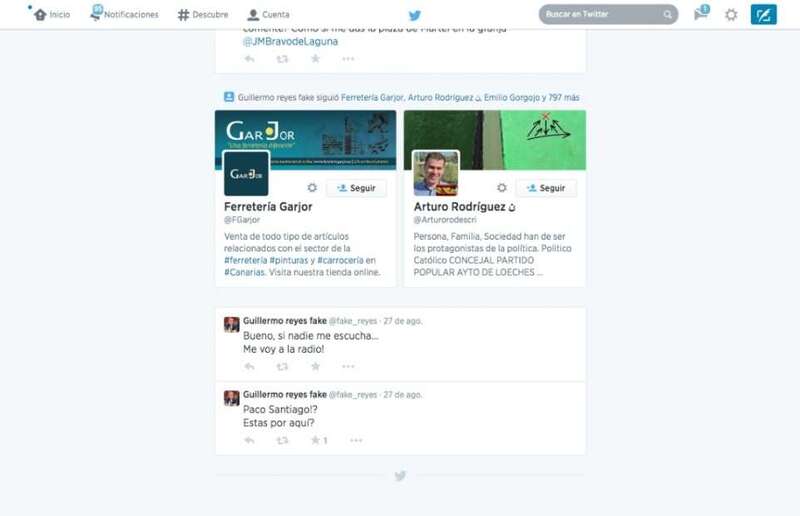Screen dimensions: 800x516
Task: Click the search magnifier icon
Action: (x=667, y=15)
